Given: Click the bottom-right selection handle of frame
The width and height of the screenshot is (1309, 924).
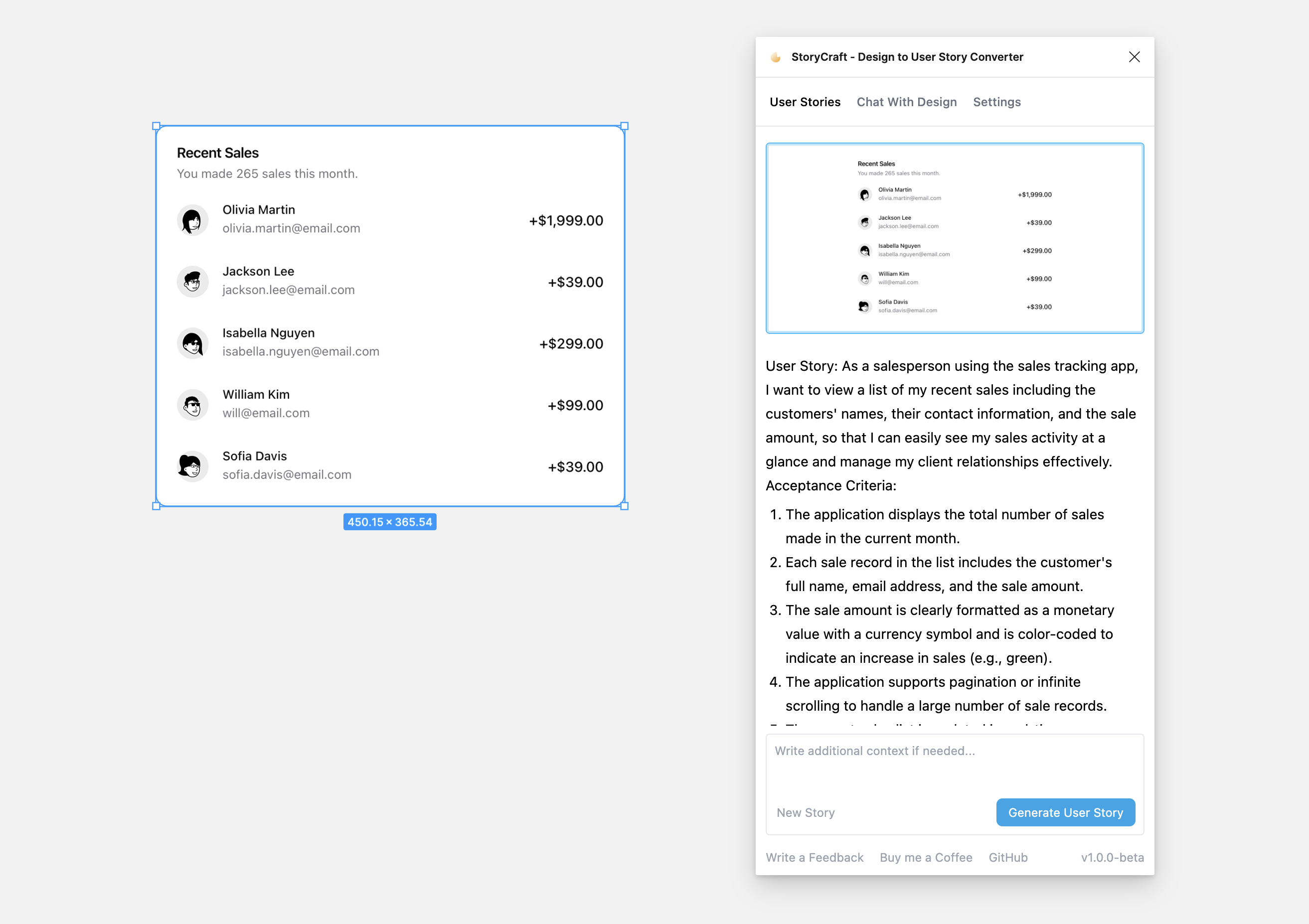Looking at the screenshot, I should point(624,505).
